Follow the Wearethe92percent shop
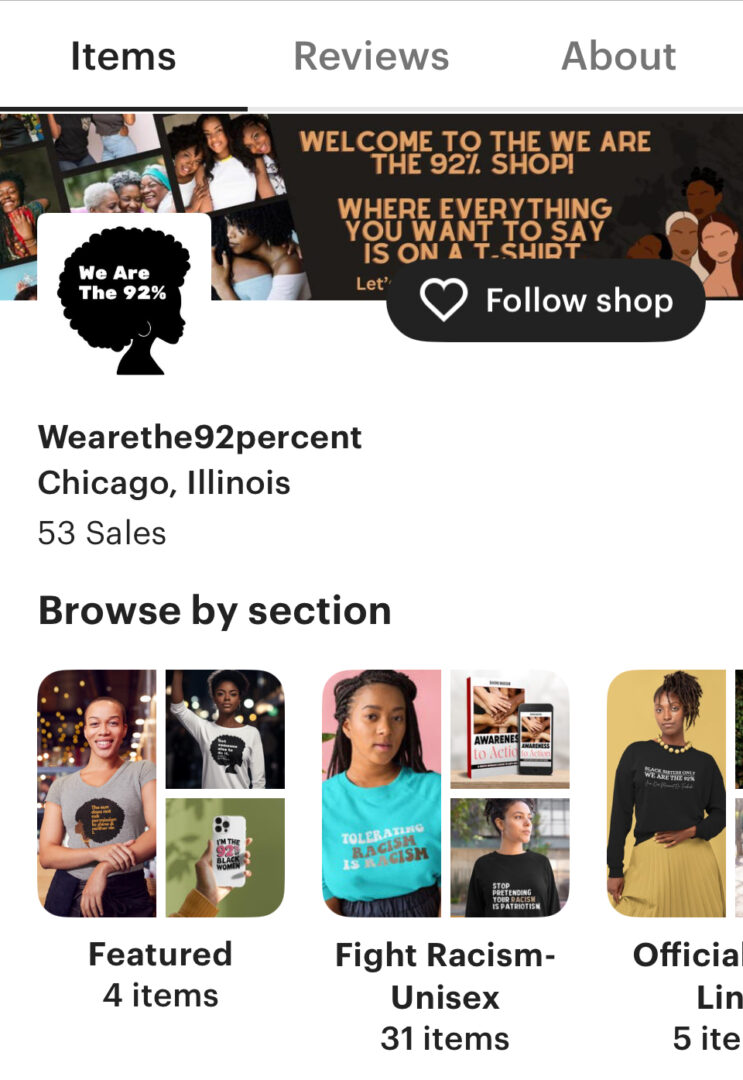Image resolution: width=743 pixels, height=1080 pixels. [x=545, y=300]
